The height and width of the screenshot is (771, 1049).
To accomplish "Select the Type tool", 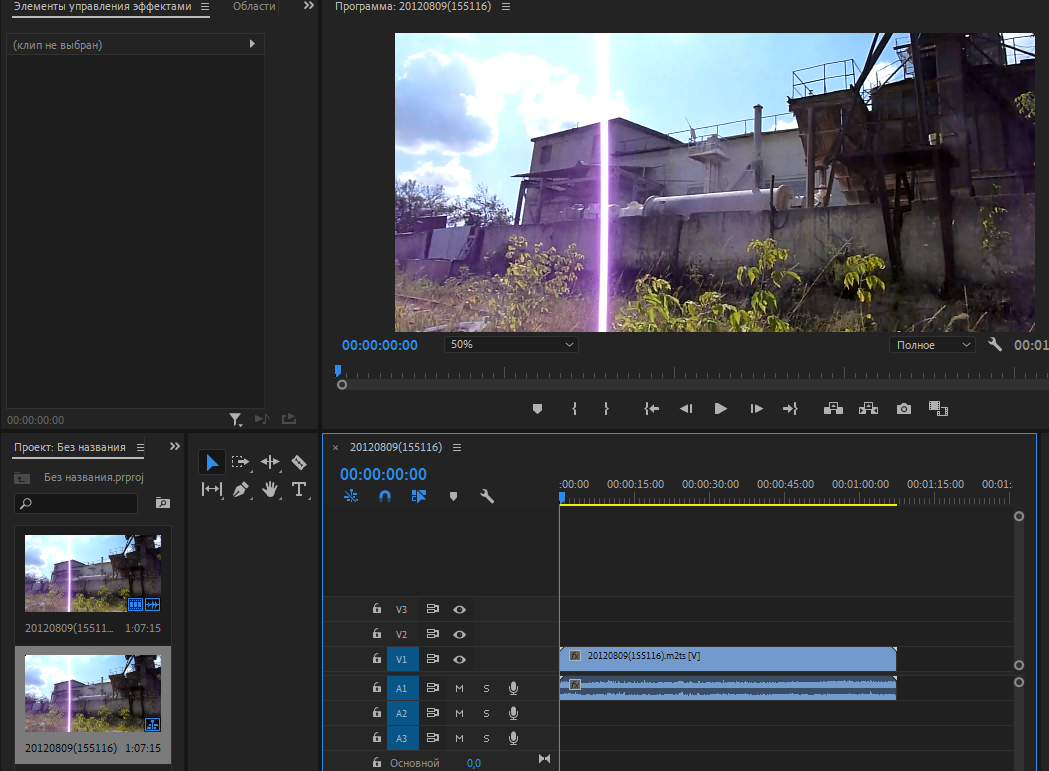I will [299, 489].
